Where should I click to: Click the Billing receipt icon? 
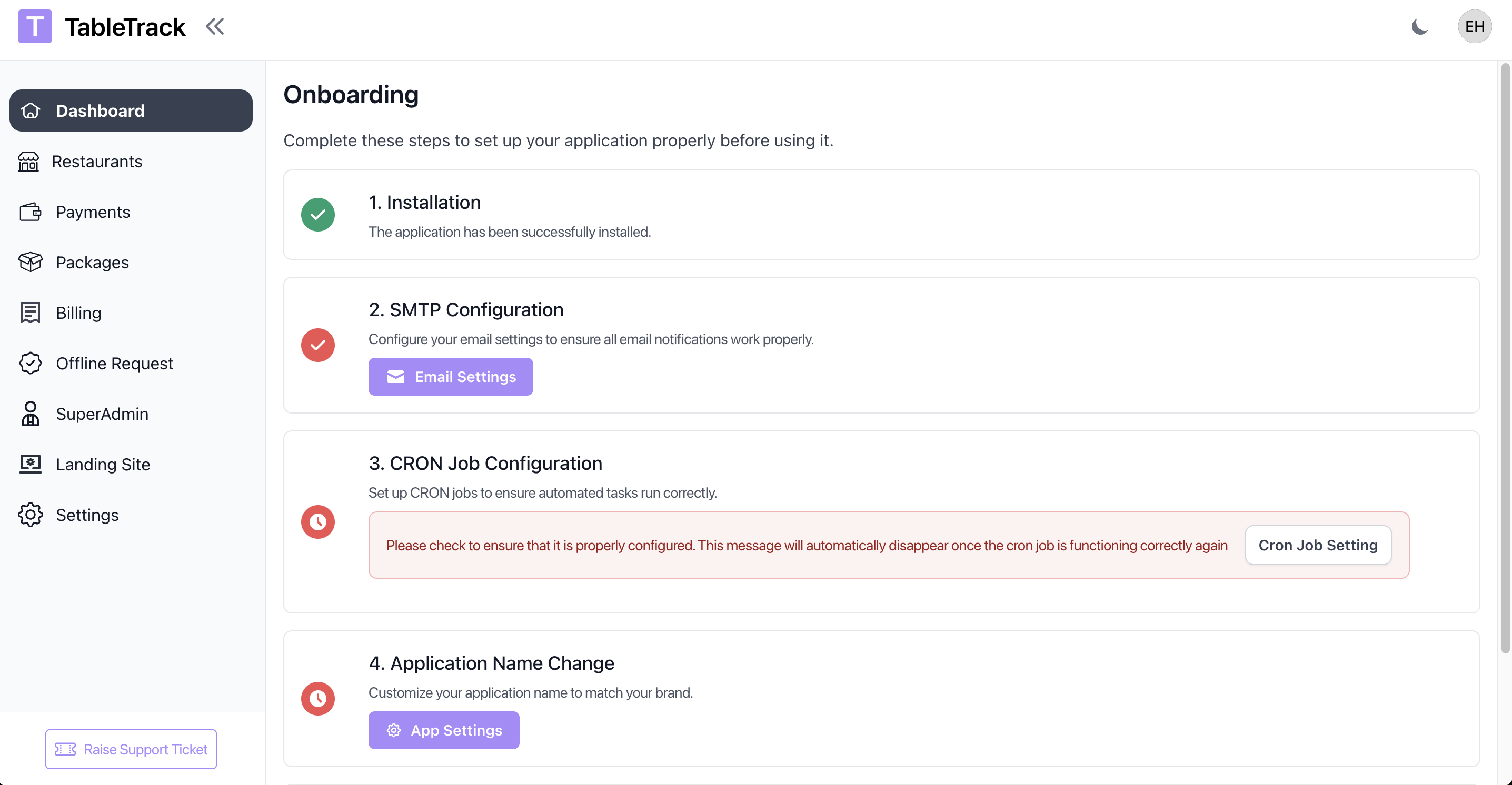tap(30, 313)
